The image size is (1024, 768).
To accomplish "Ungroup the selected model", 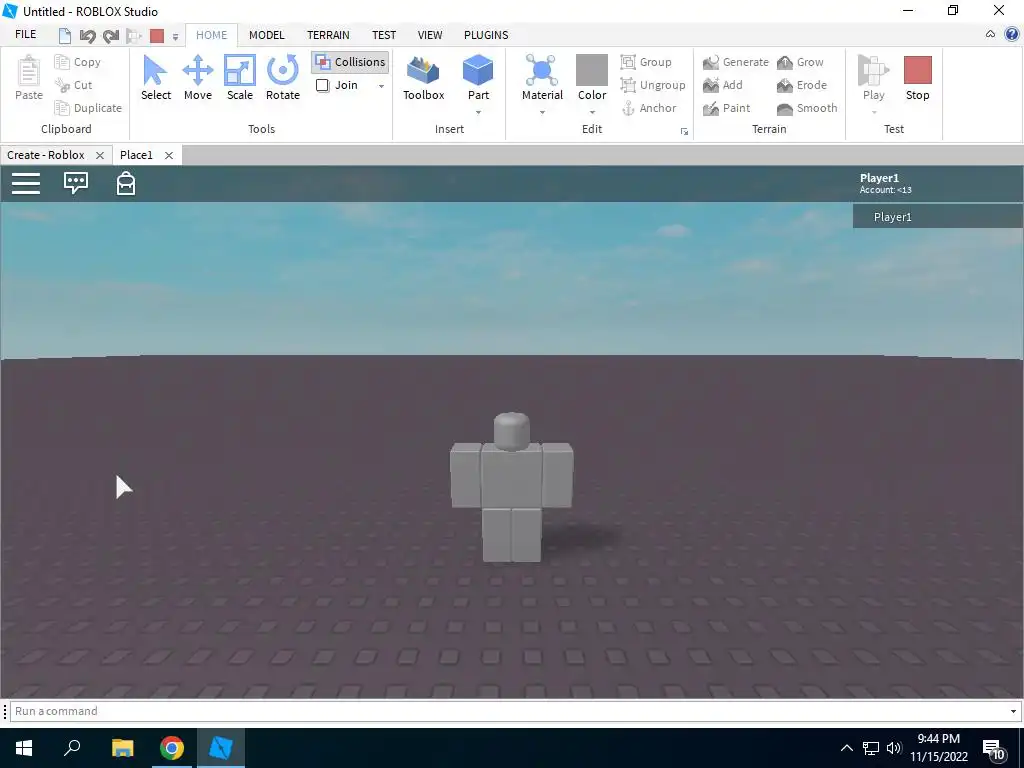I will (x=653, y=85).
